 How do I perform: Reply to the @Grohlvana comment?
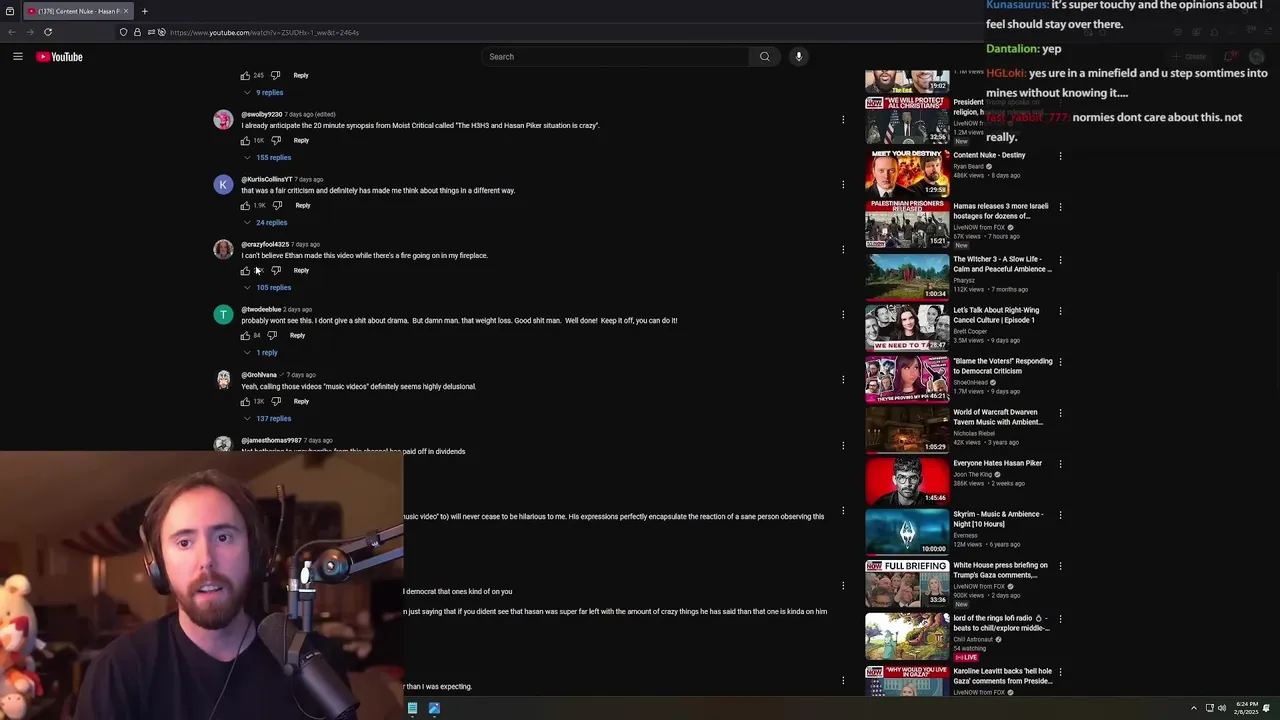301,402
